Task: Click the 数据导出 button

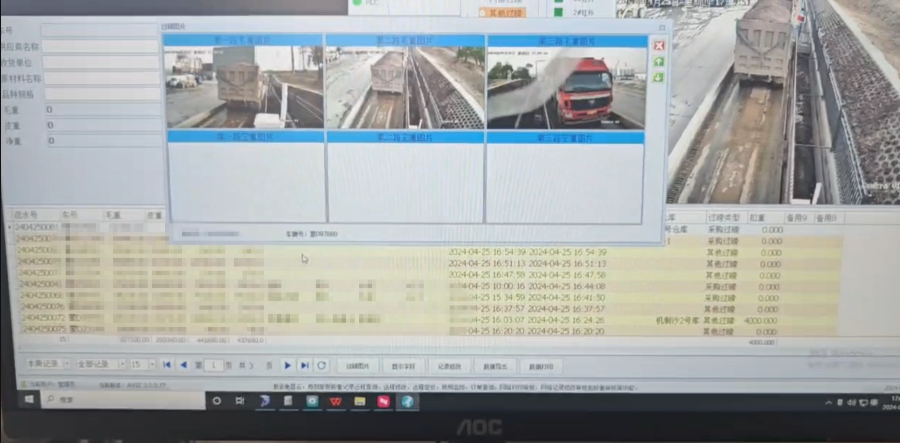Action: coord(495,366)
